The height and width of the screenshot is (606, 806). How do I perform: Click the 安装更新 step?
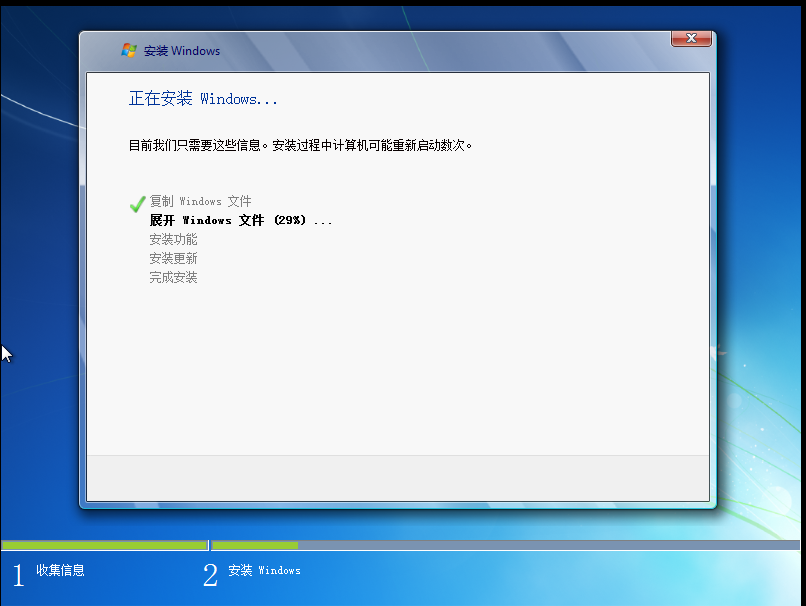(x=173, y=259)
